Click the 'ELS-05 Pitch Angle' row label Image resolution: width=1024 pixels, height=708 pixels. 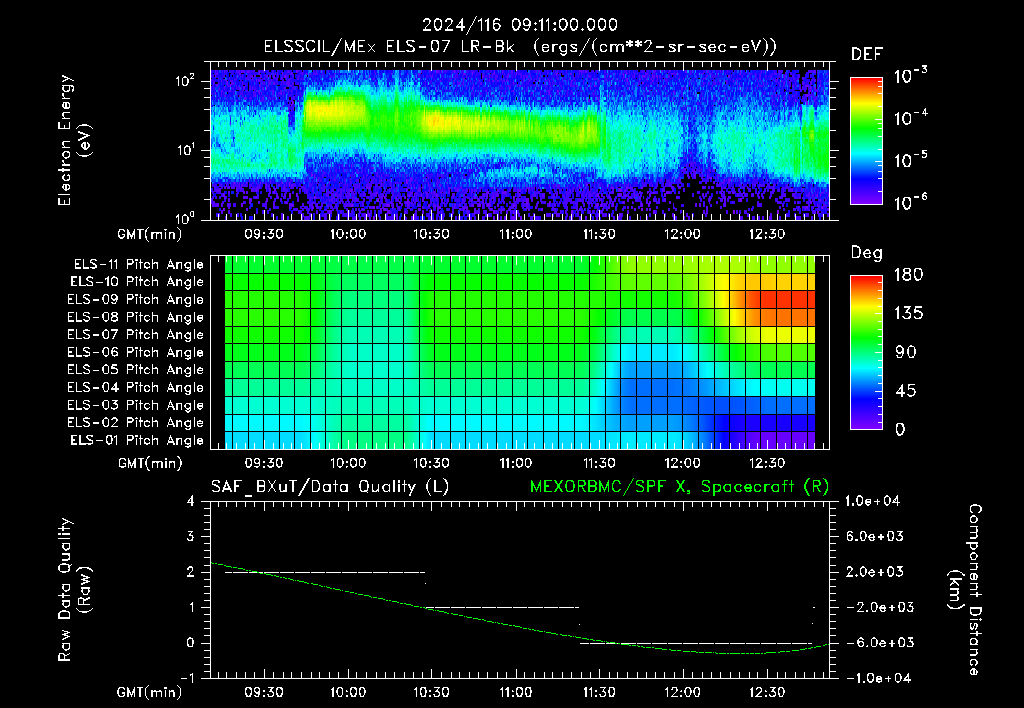[x=135, y=370]
